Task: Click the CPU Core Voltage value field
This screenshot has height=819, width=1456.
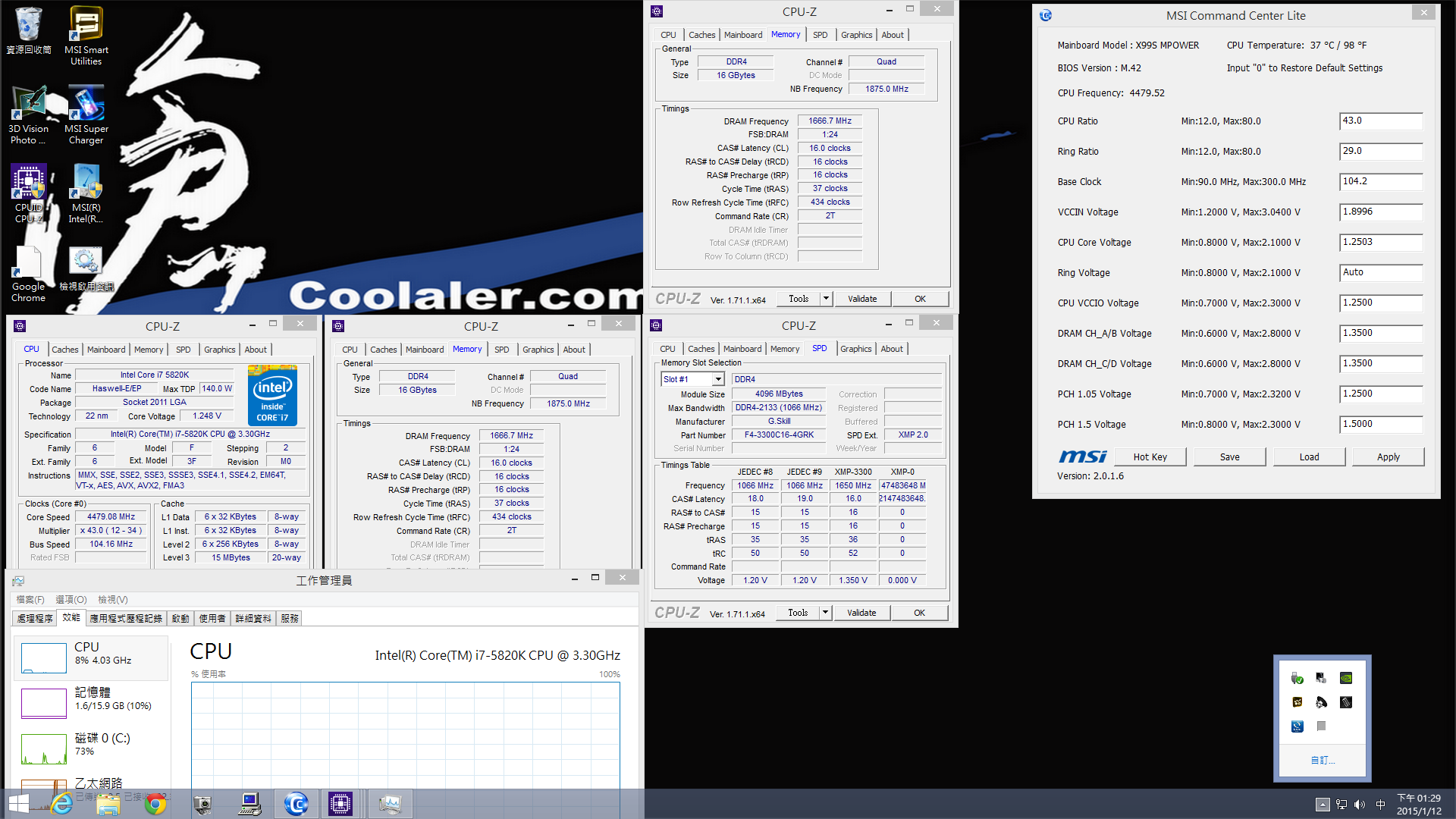Action: tap(1380, 243)
